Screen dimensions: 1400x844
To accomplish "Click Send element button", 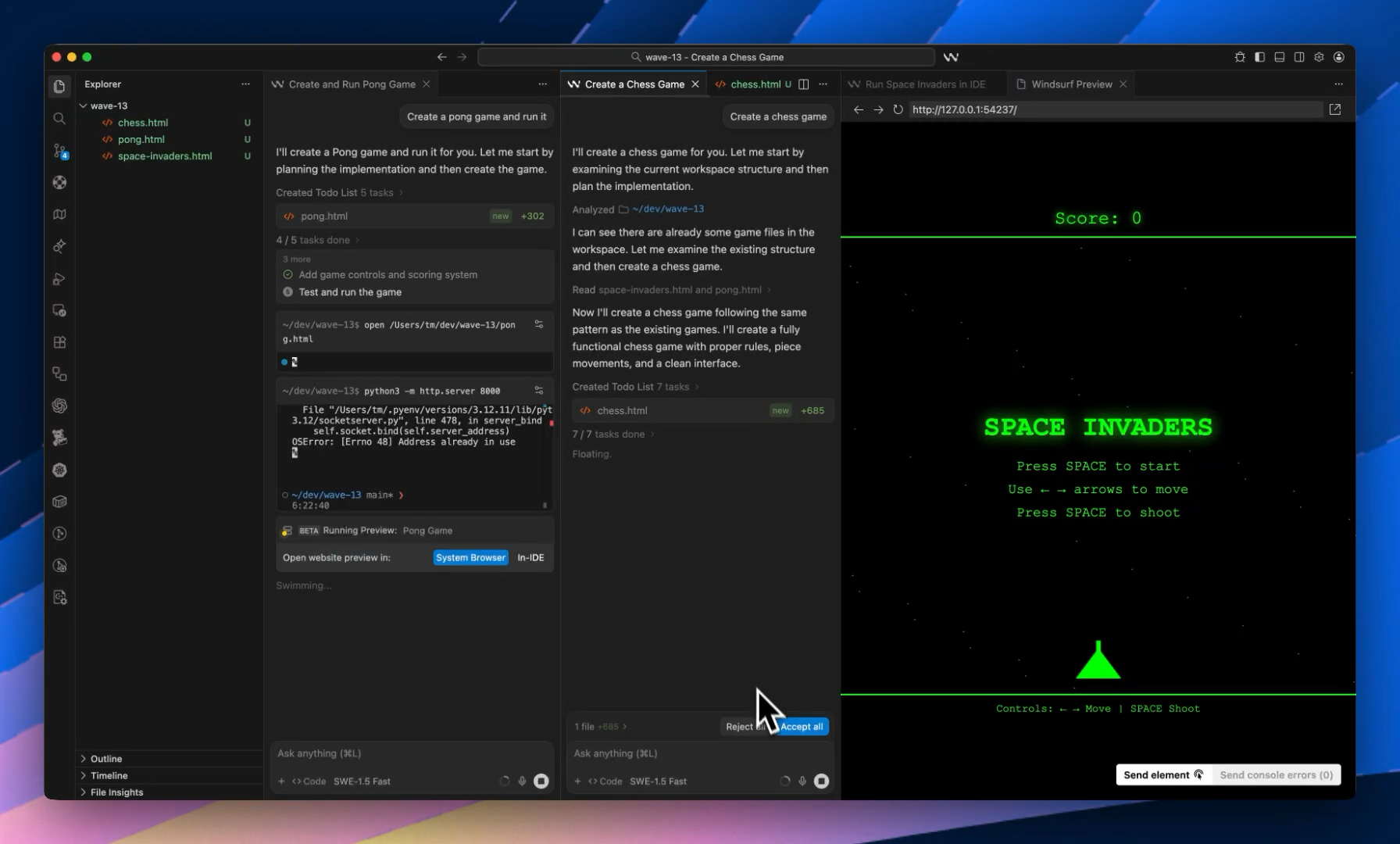I will pyautogui.click(x=1162, y=774).
